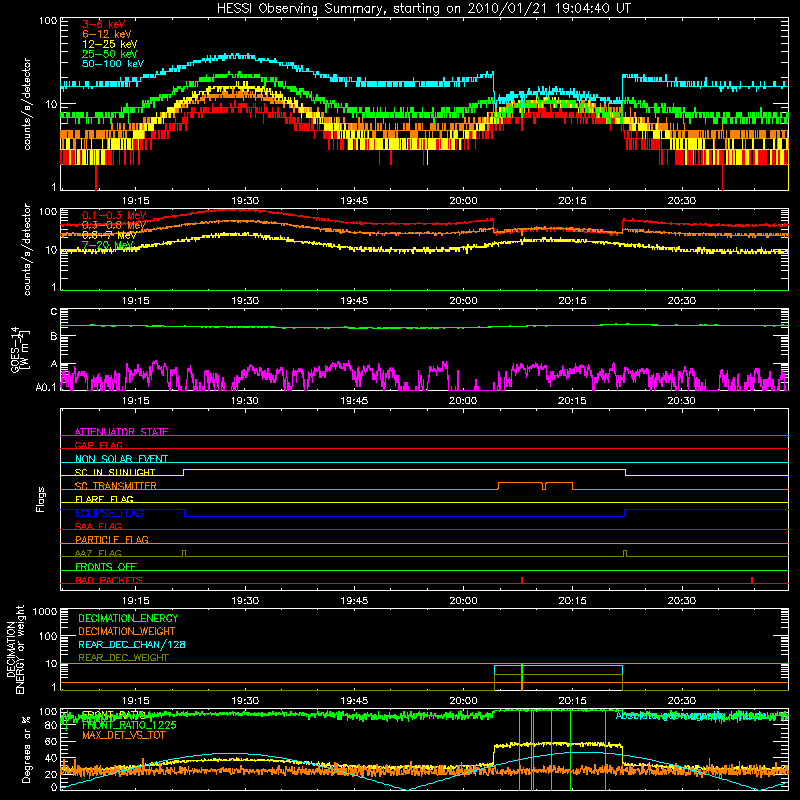Pick the 0.8-7 MeV legend label
800x800 pixels.
point(109,235)
